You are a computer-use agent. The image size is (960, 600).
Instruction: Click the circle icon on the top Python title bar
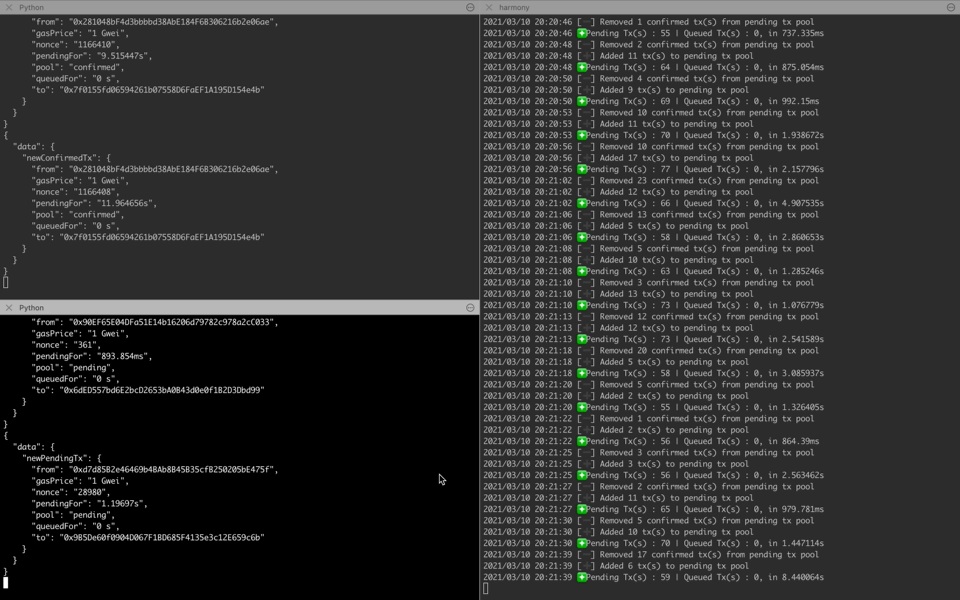coord(468,7)
